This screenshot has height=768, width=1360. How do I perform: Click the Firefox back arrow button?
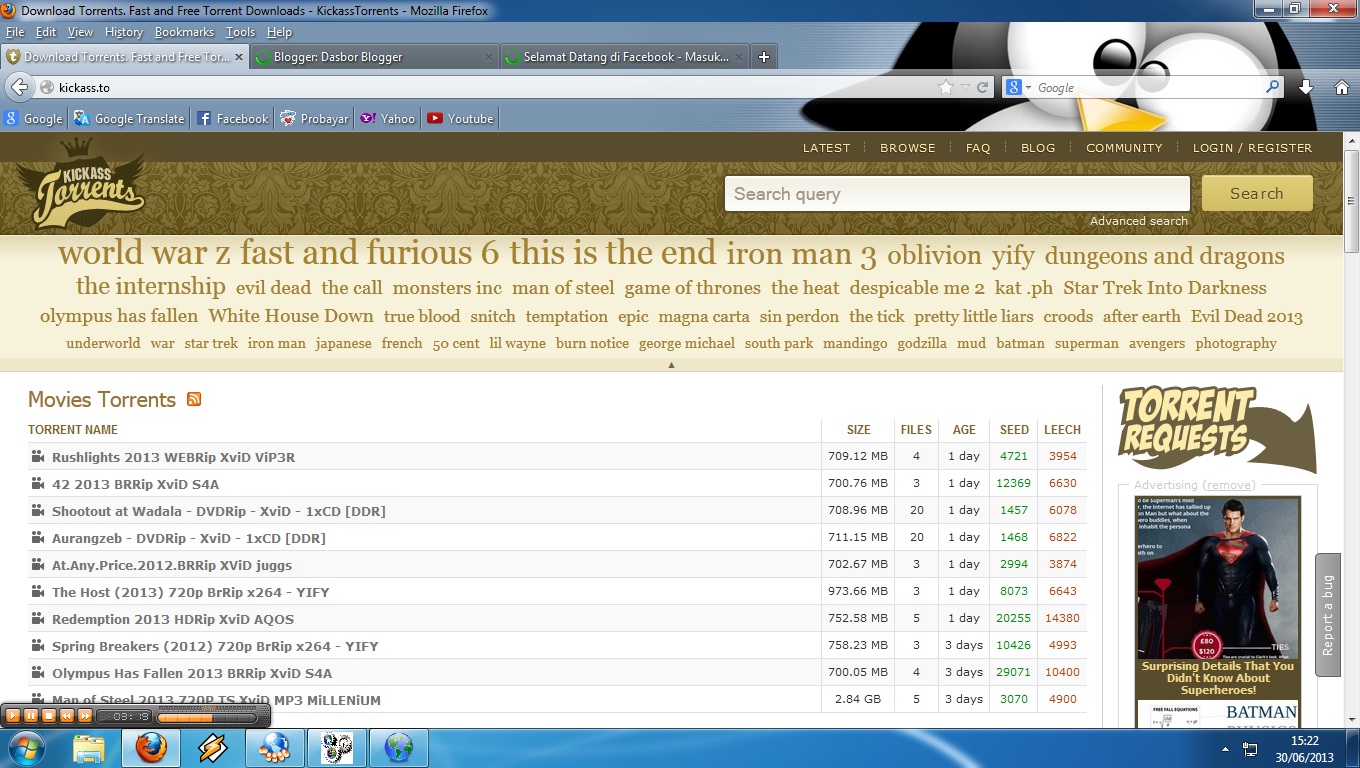coord(19,87)
